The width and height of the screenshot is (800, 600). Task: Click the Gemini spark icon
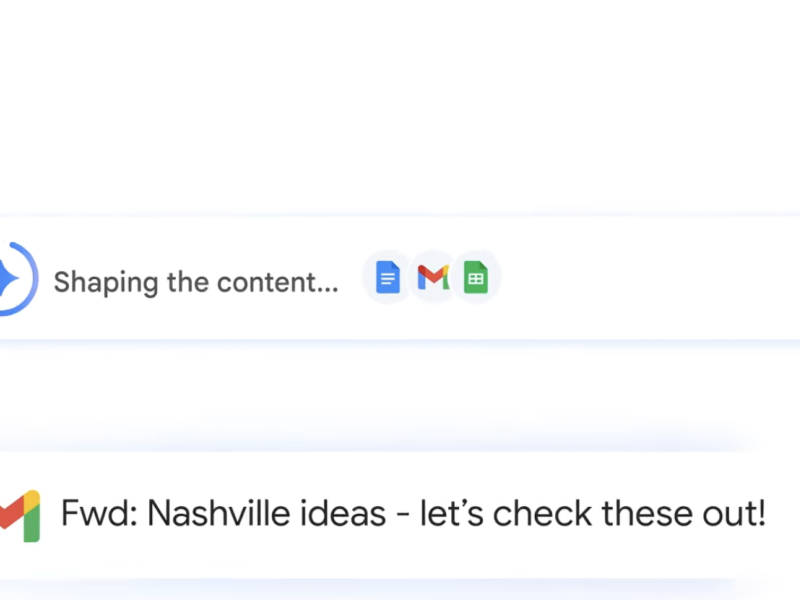(8, 279)
